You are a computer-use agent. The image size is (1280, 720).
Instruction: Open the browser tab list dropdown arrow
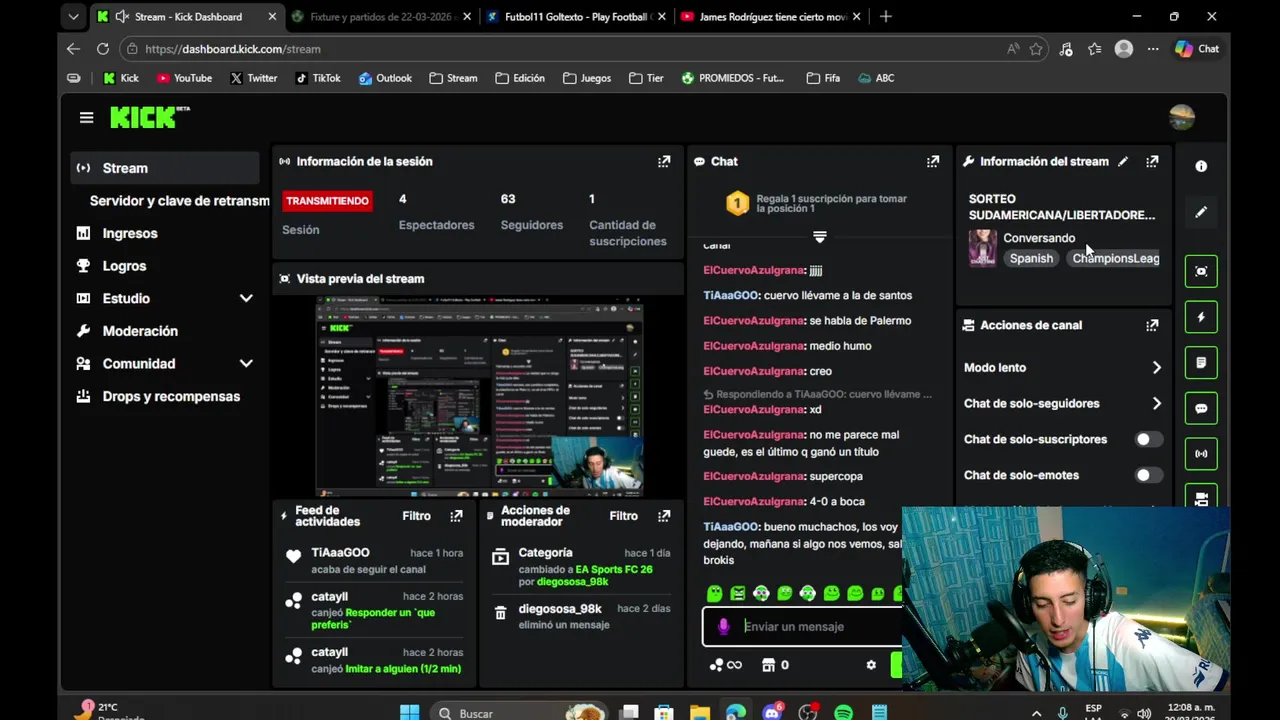(x=73, y=17)
